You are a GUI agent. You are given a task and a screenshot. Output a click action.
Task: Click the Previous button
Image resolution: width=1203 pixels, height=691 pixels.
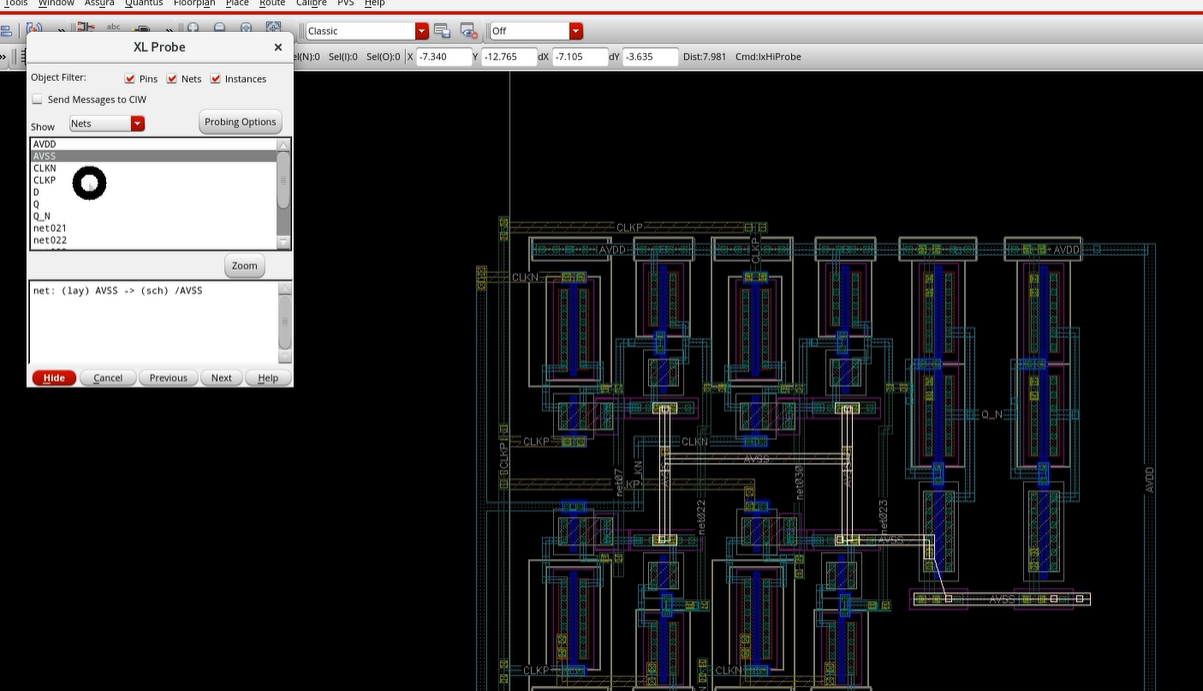(x=168, y=378)
